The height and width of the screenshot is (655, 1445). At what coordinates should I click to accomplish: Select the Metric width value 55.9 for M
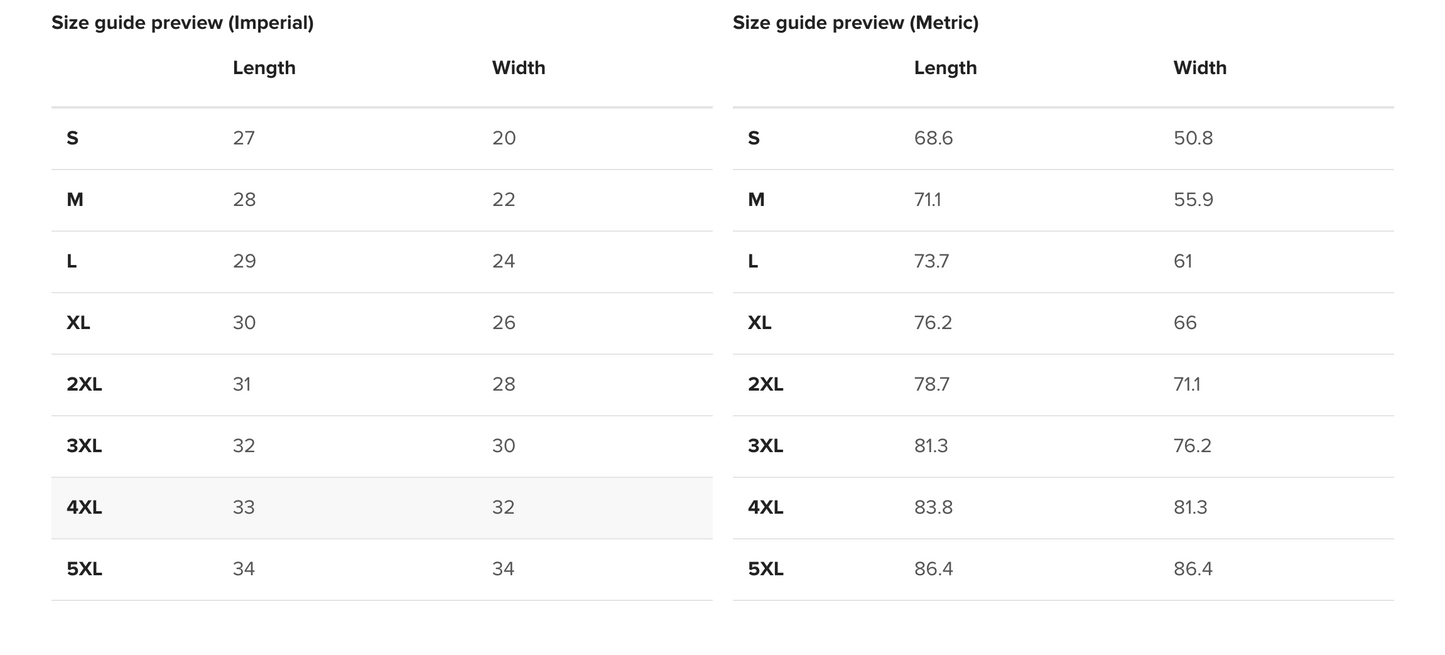point(1193,200)
